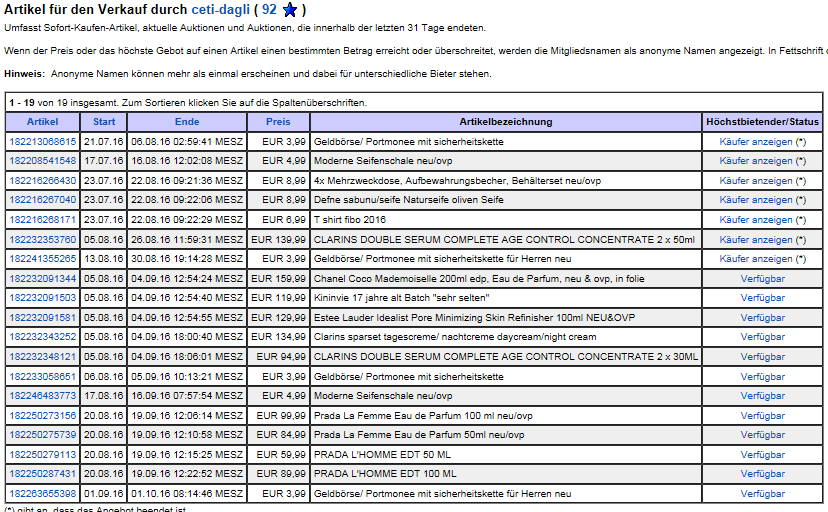Image resolution: width=828 pixels, height=512 pixels.
Task: Click the blue feedback star icon
Action: pyautogui.click(x=290, y=10)
